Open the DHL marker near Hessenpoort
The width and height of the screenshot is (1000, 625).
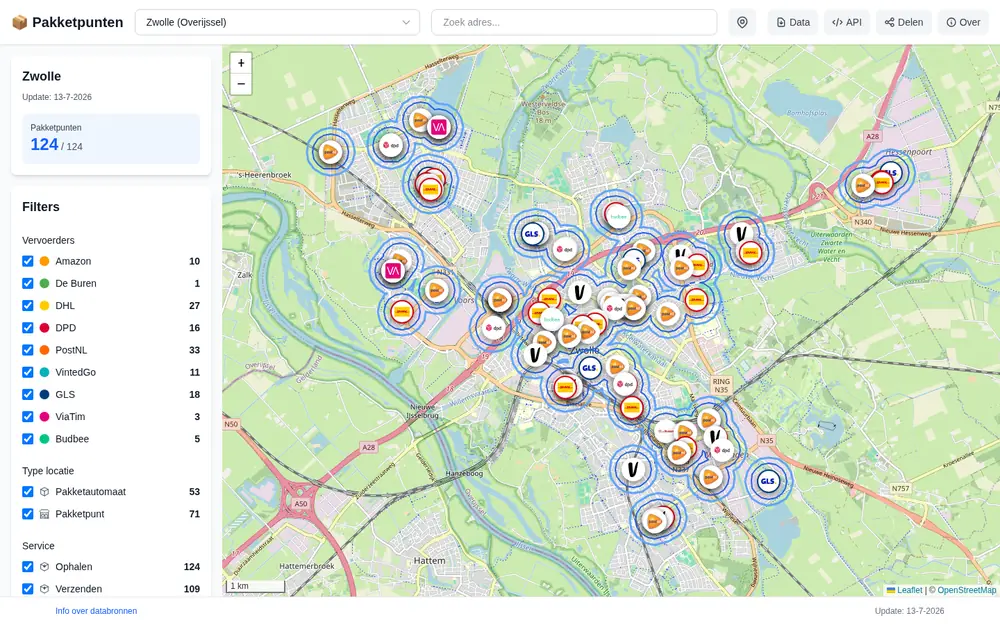882,183
